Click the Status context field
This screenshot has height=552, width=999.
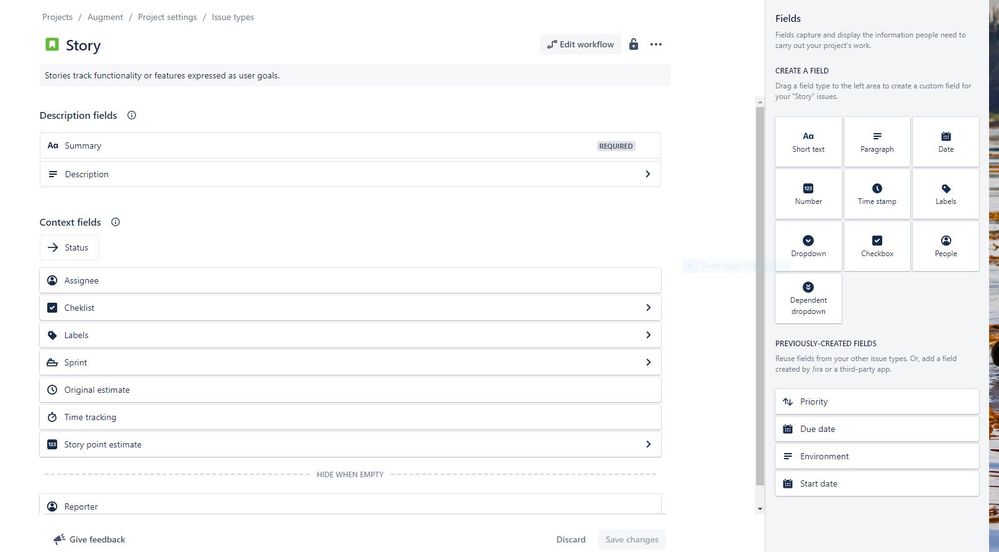click(x=69, y=248)
